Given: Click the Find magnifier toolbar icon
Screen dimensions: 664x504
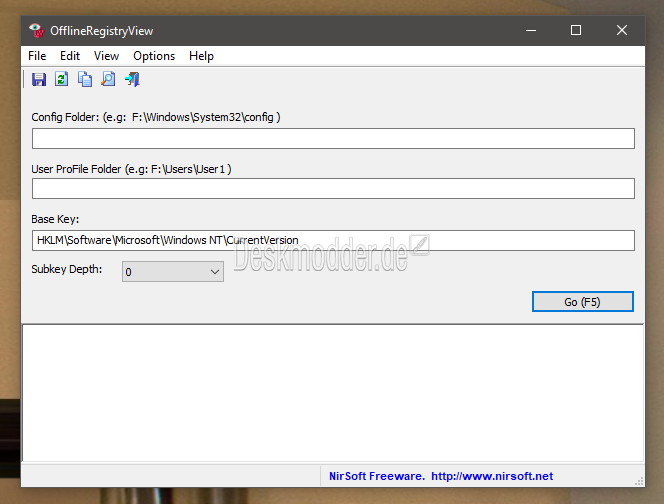Looking at the screenshot, I should click(108, 79).
